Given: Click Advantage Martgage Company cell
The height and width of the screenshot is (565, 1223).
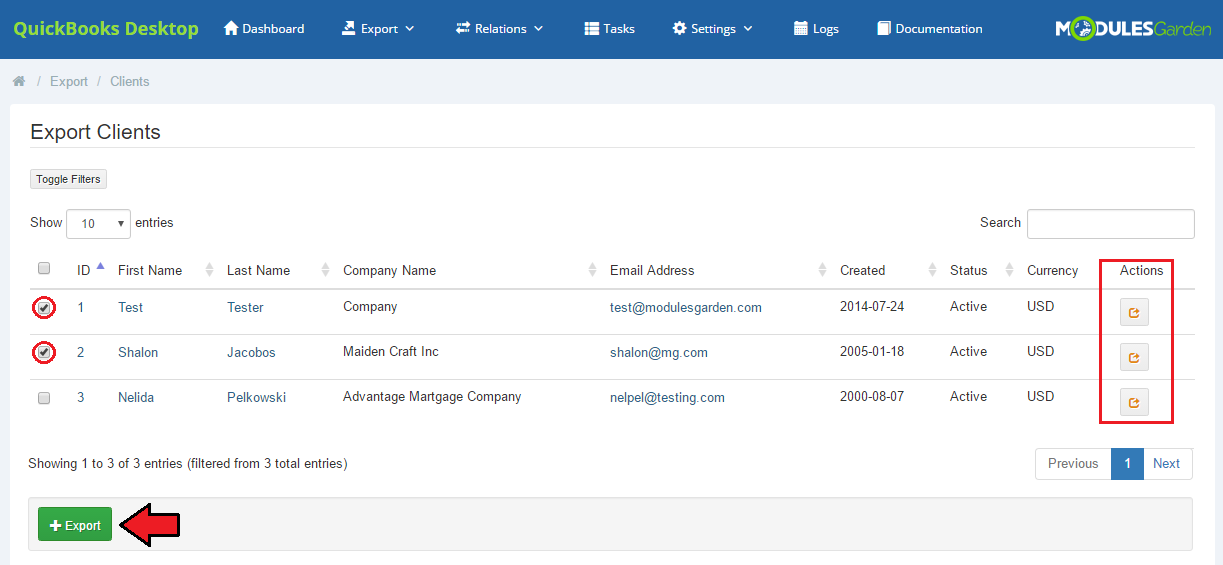Looking at the screenshot, I should 432,396.
